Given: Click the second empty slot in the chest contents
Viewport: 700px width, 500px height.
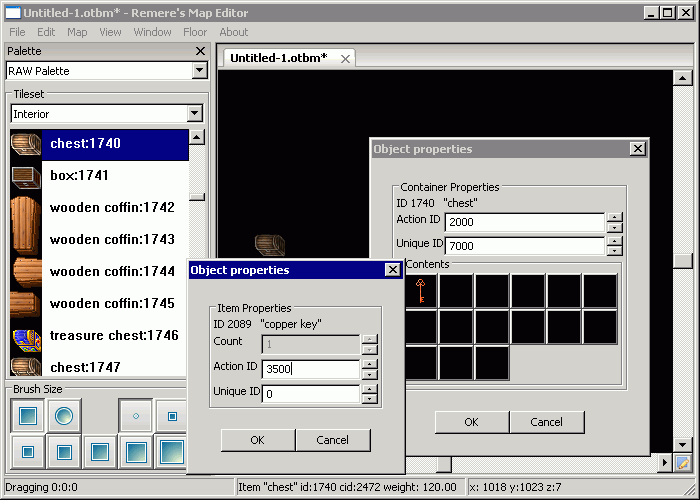Looking at the screenshot, I should tap(492, 291).
